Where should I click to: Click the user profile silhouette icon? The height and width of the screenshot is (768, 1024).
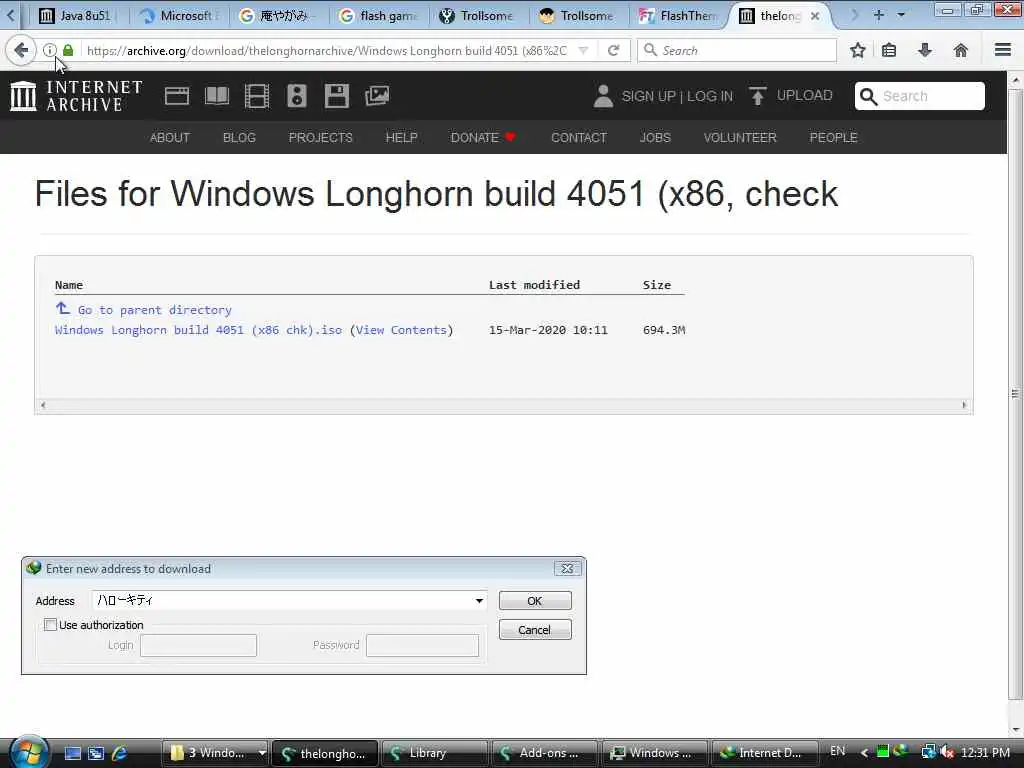(x=603, y=96)
